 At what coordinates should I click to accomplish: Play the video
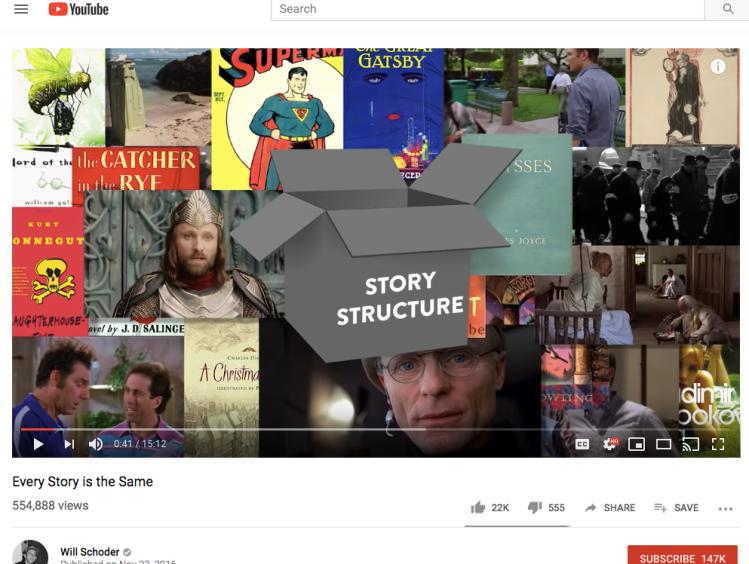point(38,444)
